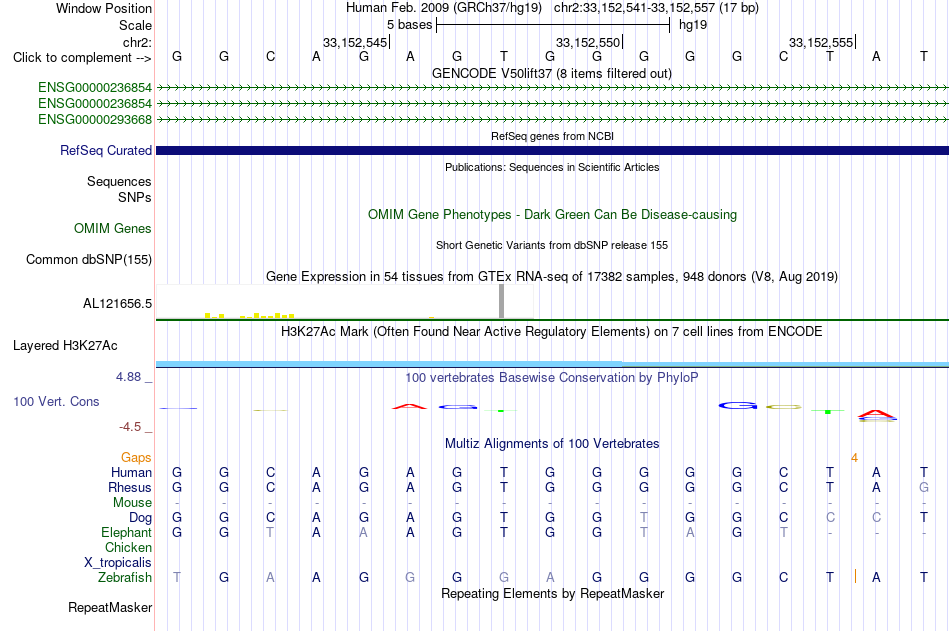The image size is (950, 631).
Task: Click the 5 bases scale bar
Action: [x=553, y=25]
